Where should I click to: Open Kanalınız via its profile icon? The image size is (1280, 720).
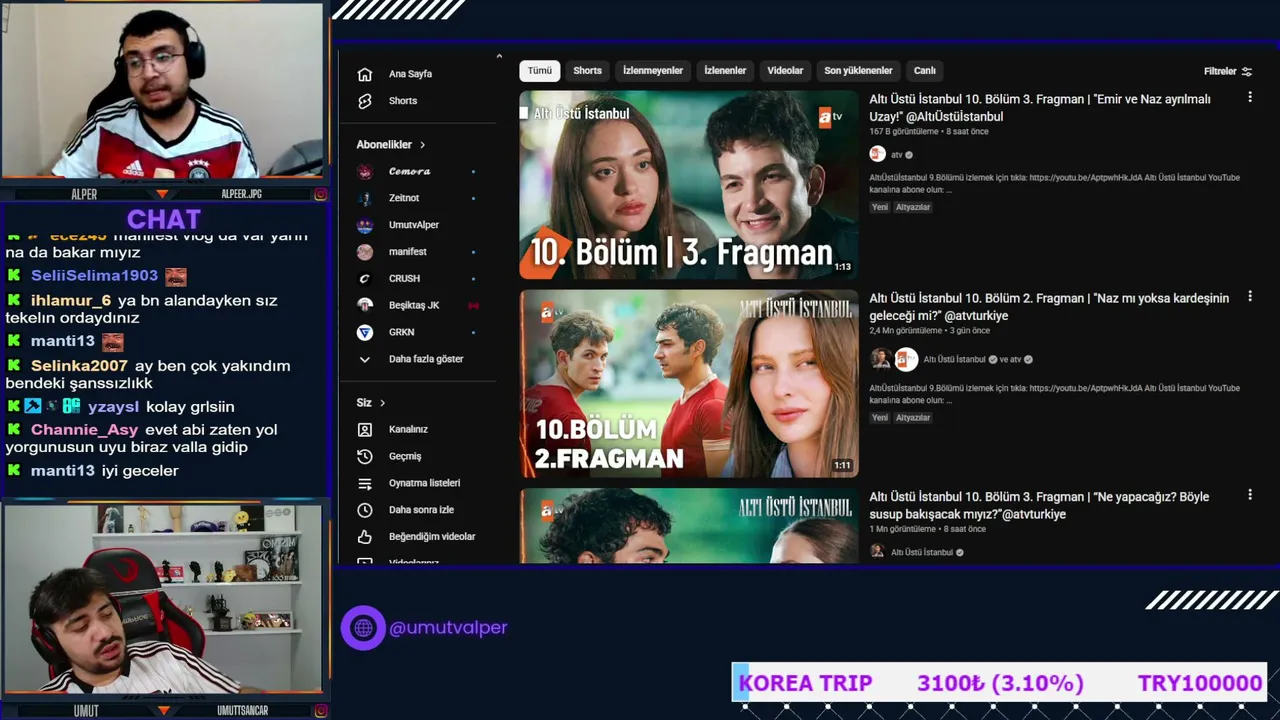(x=365, y=429)
